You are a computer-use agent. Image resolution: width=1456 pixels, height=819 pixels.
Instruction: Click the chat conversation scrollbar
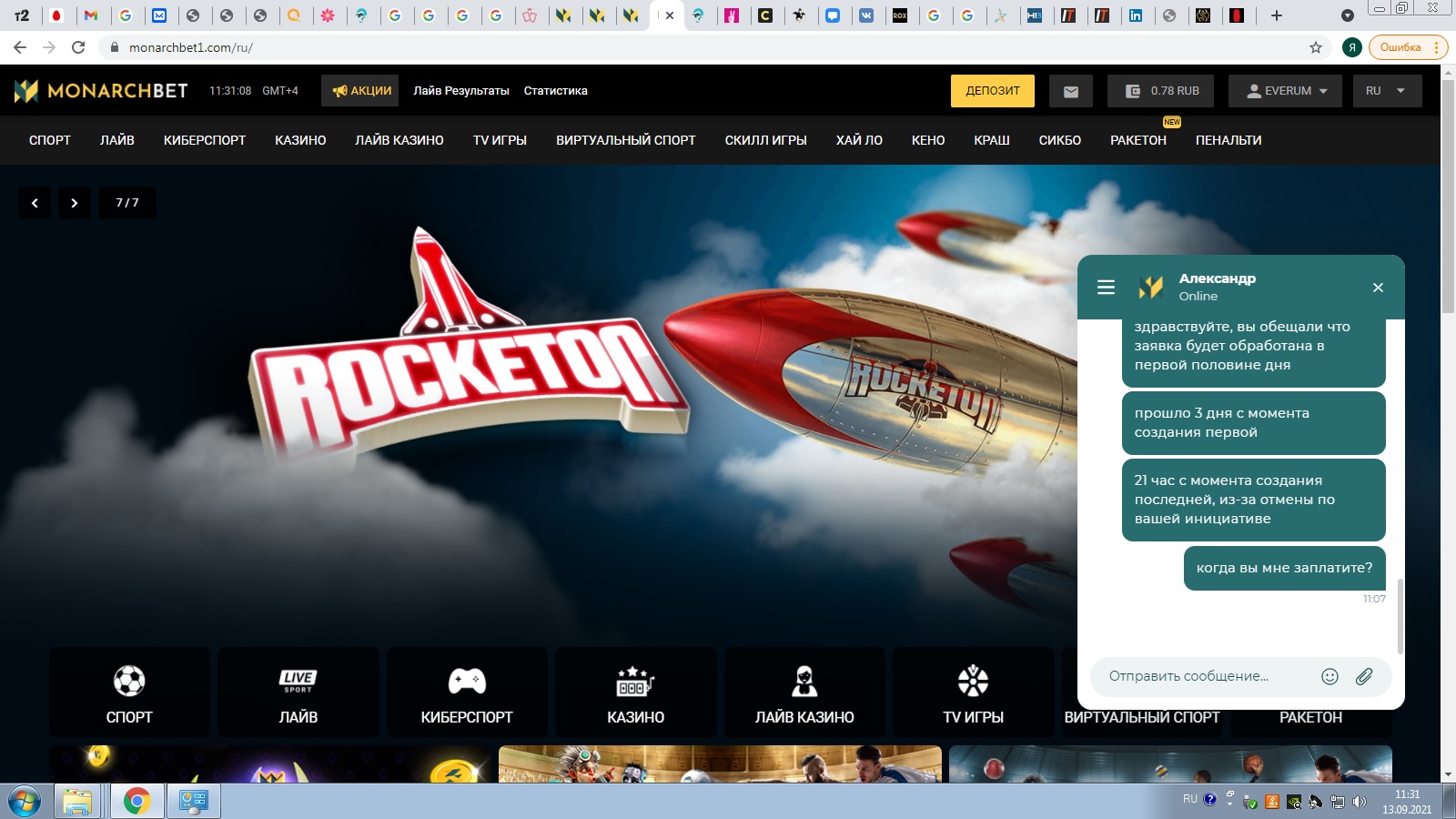(x=1400, y=615)
